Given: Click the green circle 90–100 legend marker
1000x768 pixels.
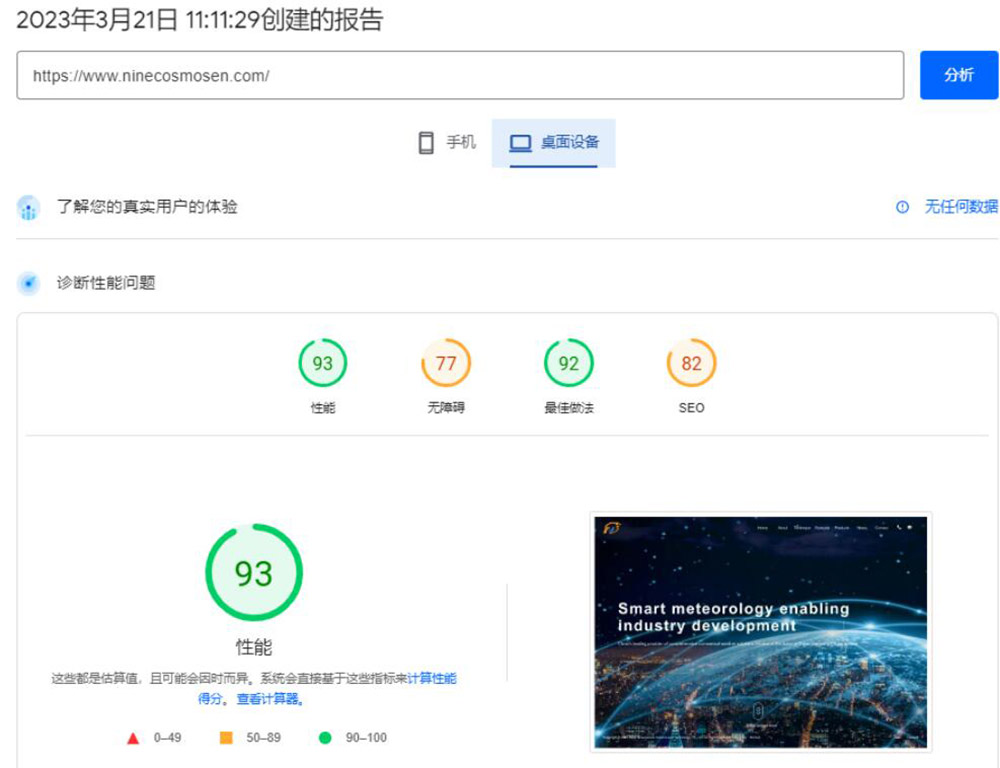Looking at the screenshot, I should [324, 738].
